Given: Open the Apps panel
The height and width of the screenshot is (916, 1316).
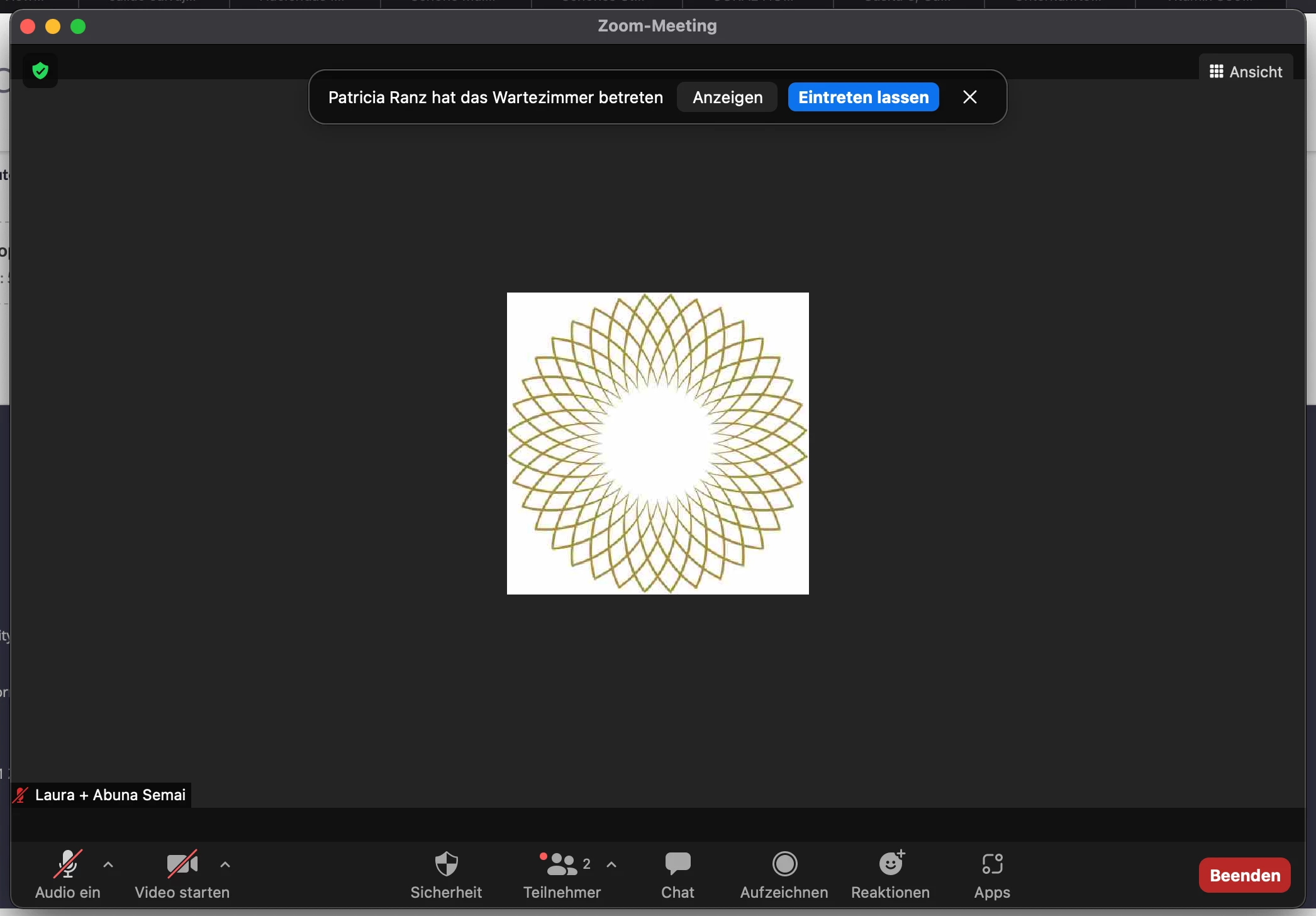Looking at the screenshot, I should tap(992, 874).
